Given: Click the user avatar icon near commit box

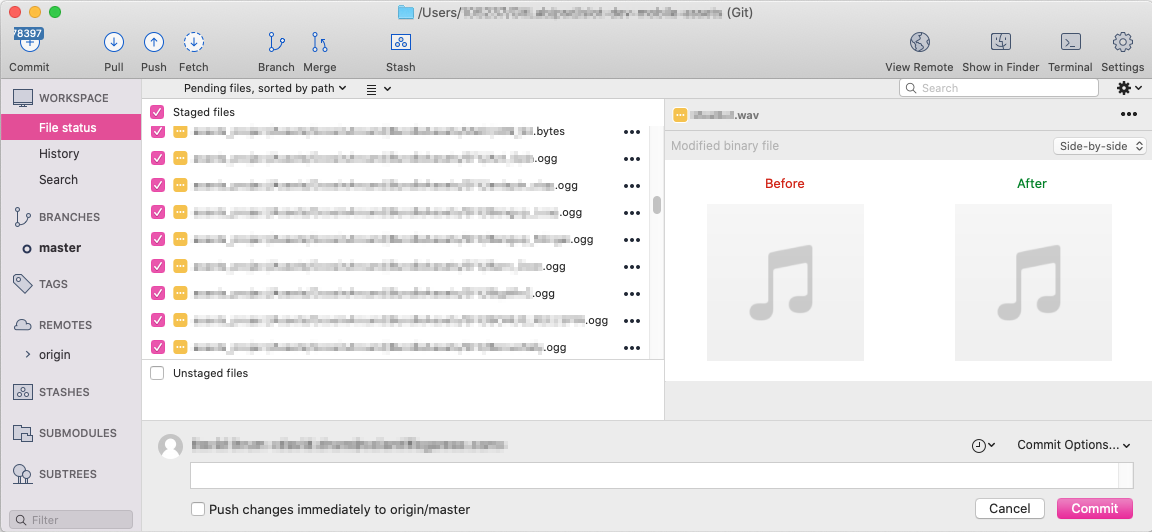Looking at the screenshot, I should coord(171,446).
